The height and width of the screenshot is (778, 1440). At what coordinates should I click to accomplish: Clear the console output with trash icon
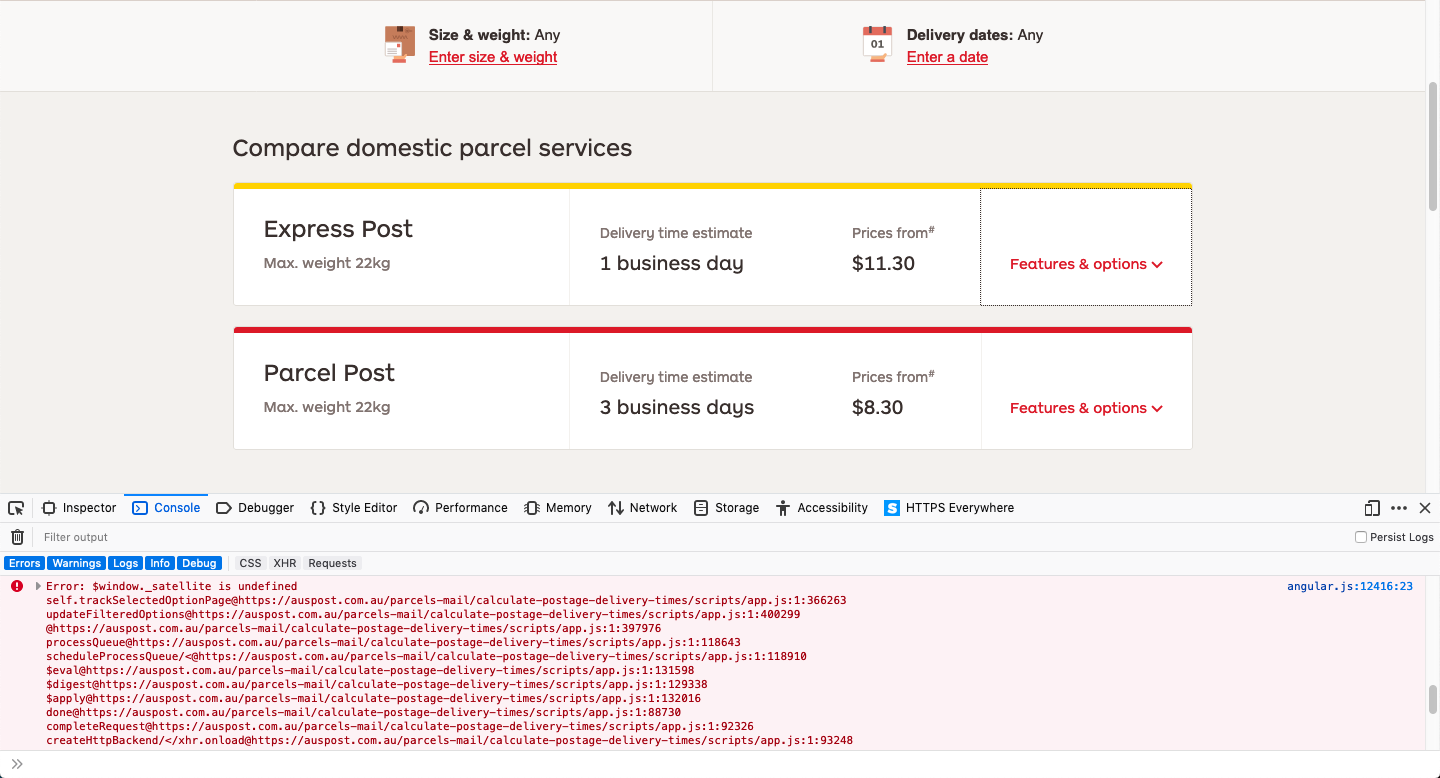(17, 537)
